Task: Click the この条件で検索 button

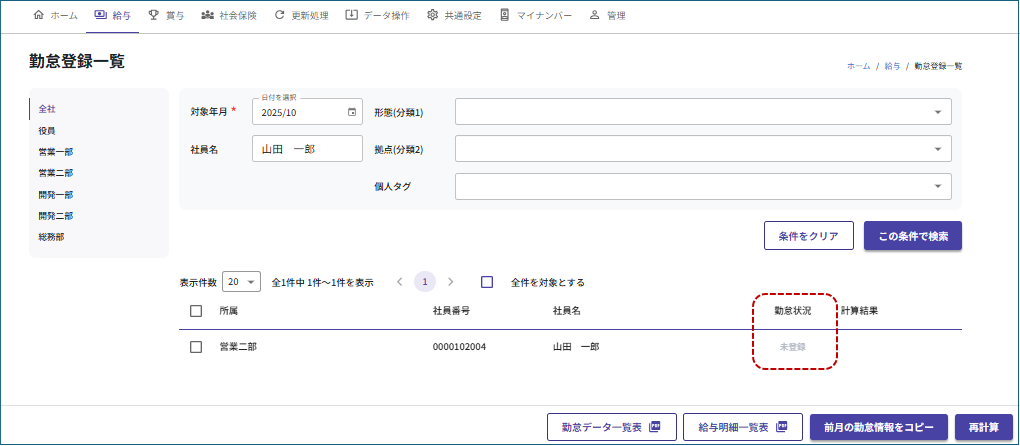Action: (912, 236)
